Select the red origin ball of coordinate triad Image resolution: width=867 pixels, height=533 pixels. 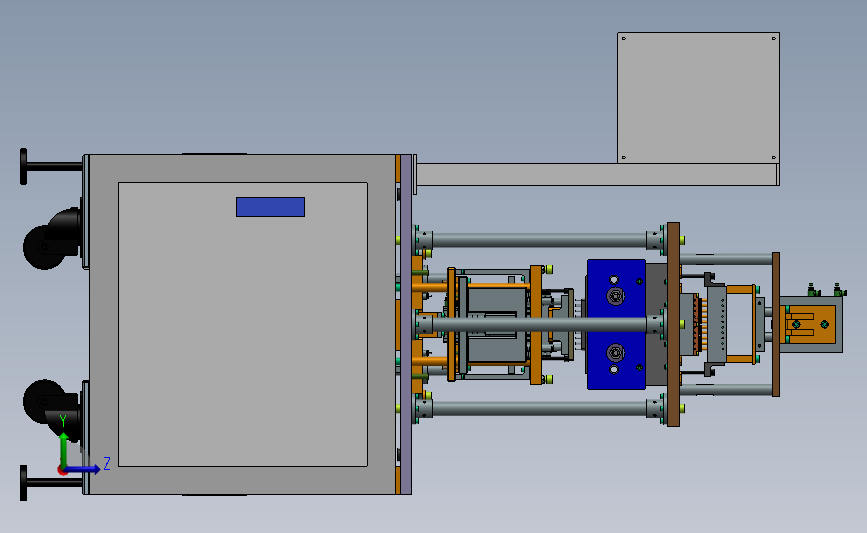click(x=62, y=470)
